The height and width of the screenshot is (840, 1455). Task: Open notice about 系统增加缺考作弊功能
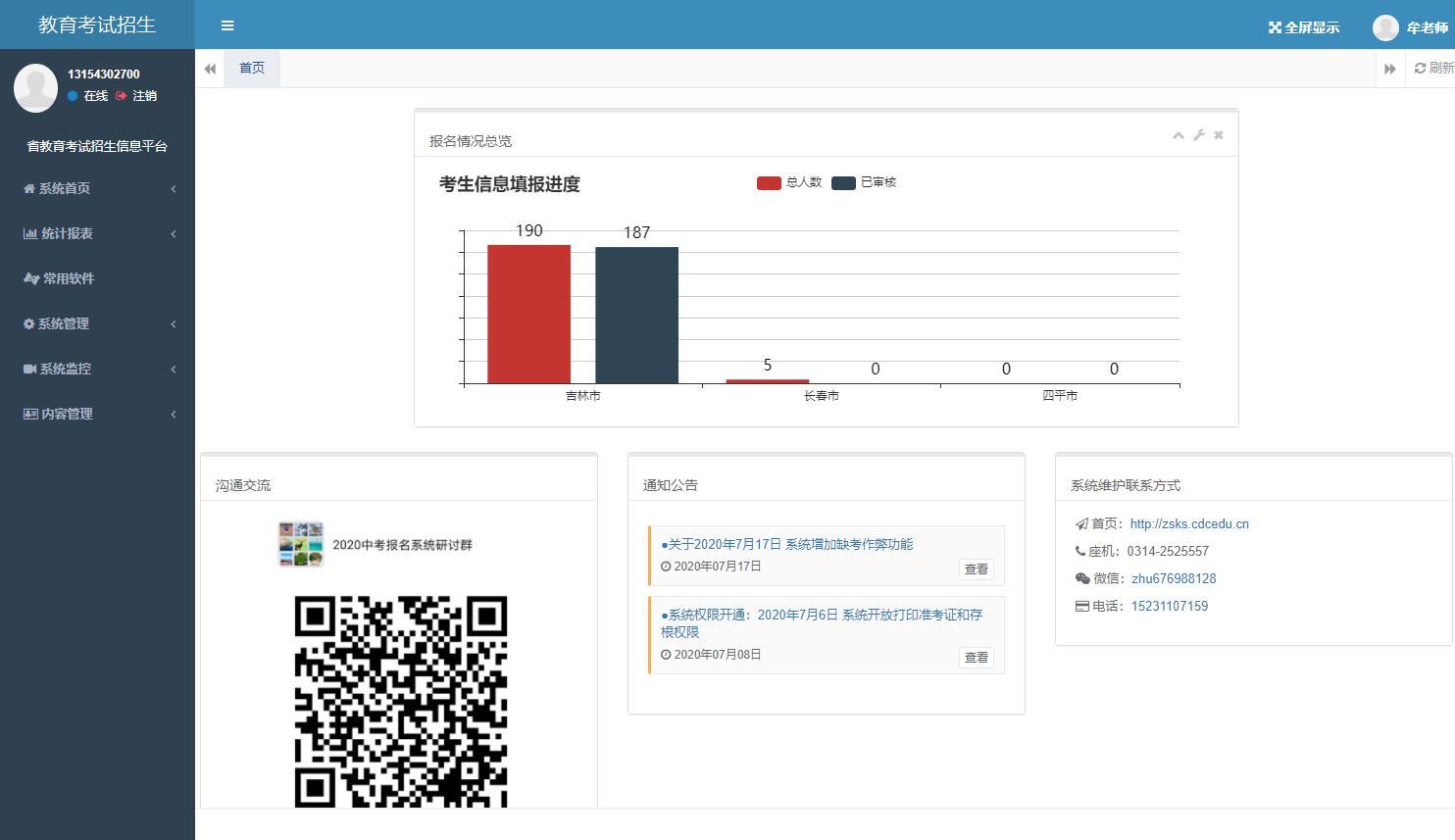(x=787, y=544)
